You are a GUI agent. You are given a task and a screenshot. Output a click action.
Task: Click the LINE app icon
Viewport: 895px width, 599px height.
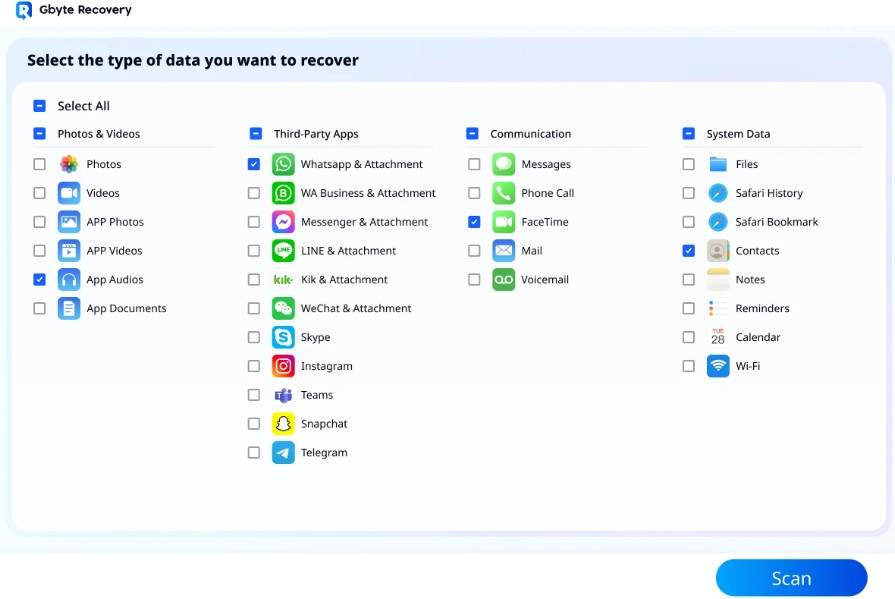[283, 251]
